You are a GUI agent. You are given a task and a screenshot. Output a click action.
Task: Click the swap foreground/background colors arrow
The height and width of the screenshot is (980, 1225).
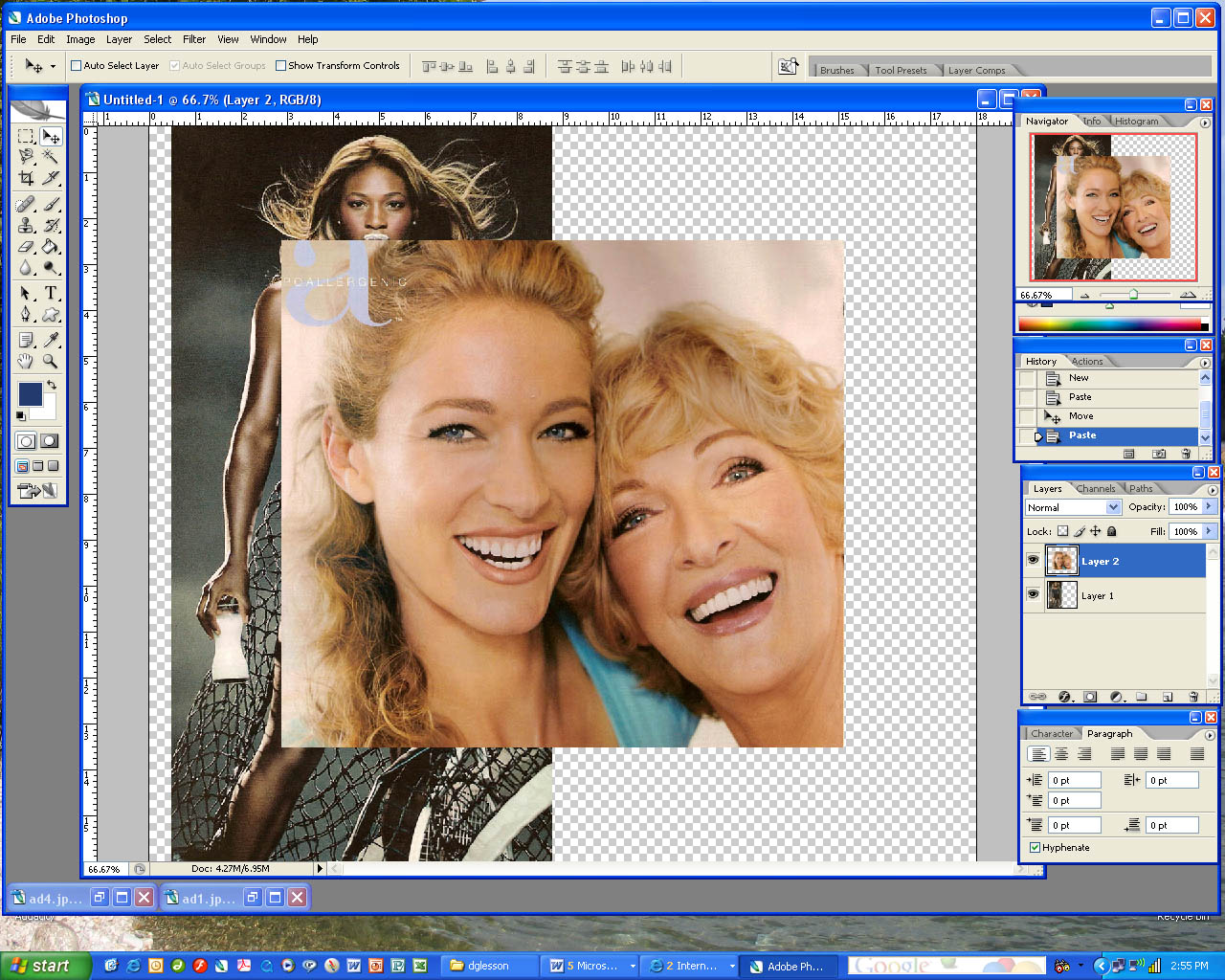click(52, 385)
